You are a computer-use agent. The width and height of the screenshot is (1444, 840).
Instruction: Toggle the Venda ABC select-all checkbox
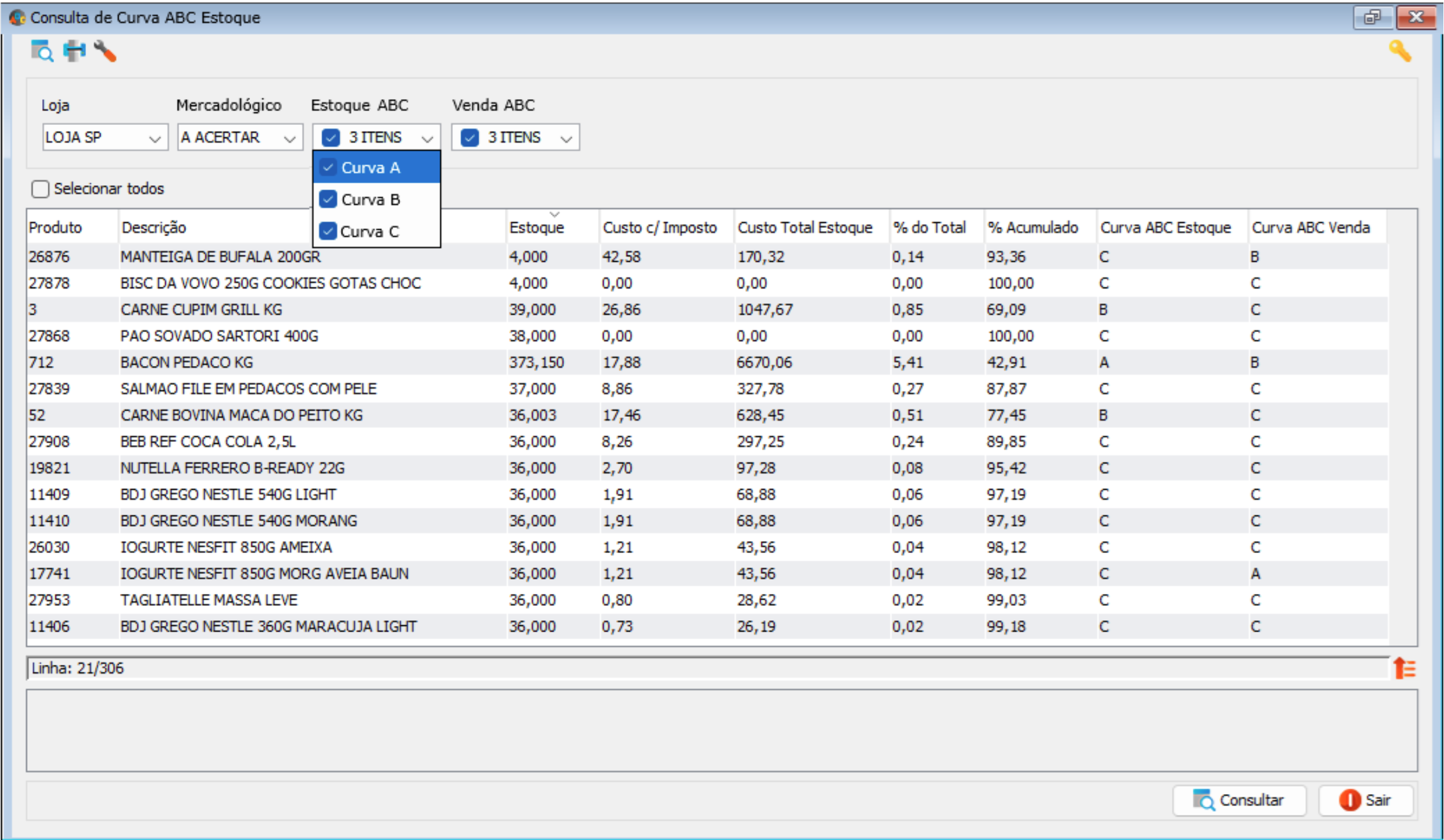[x=470, y=137]
